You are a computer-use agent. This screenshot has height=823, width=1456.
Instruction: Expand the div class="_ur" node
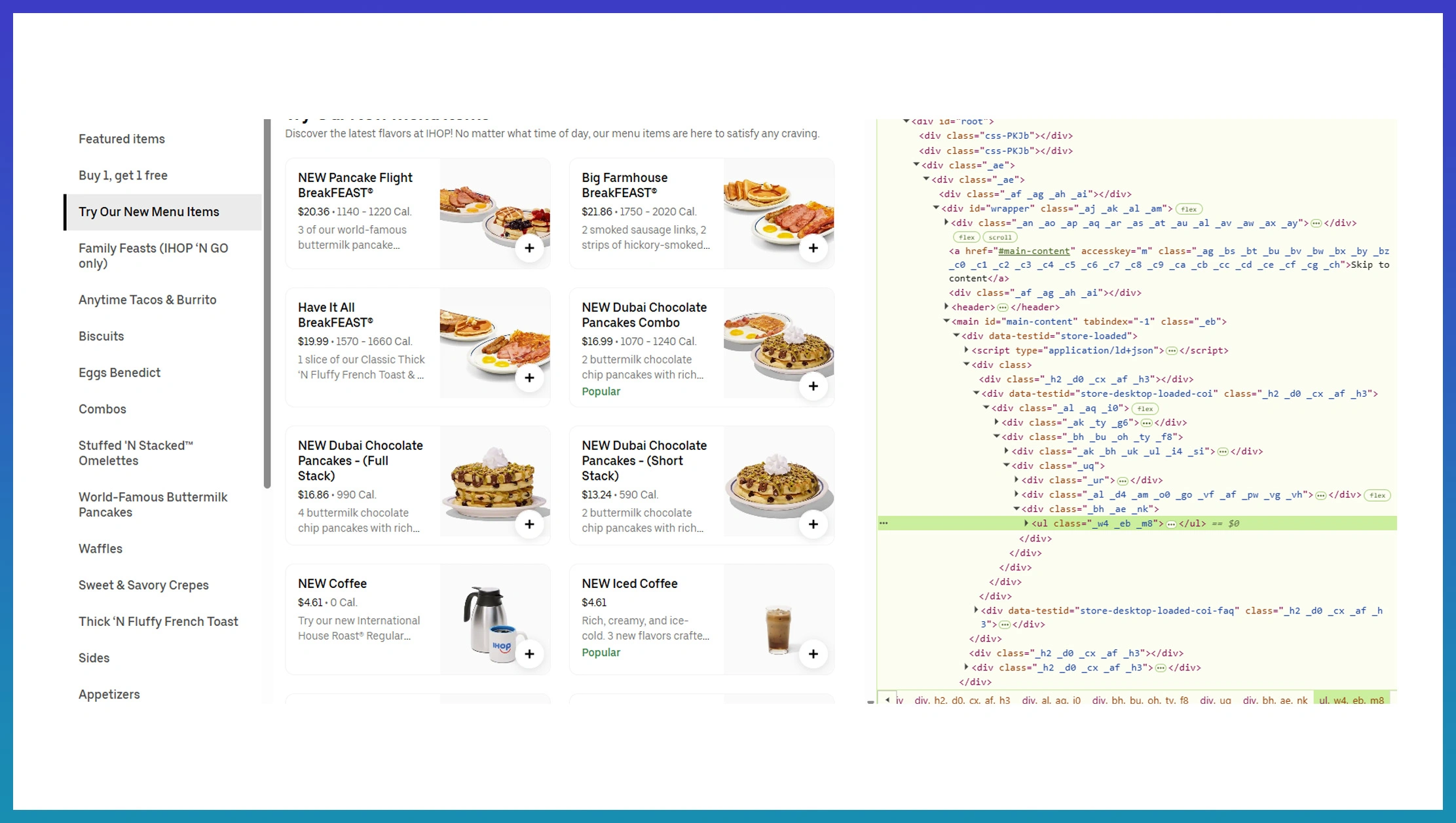tap(1017, 479)
